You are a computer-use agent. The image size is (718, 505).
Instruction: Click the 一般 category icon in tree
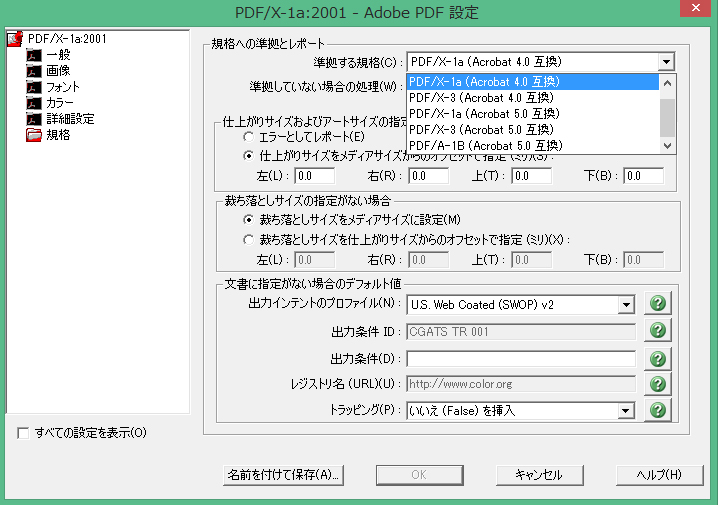34,55
